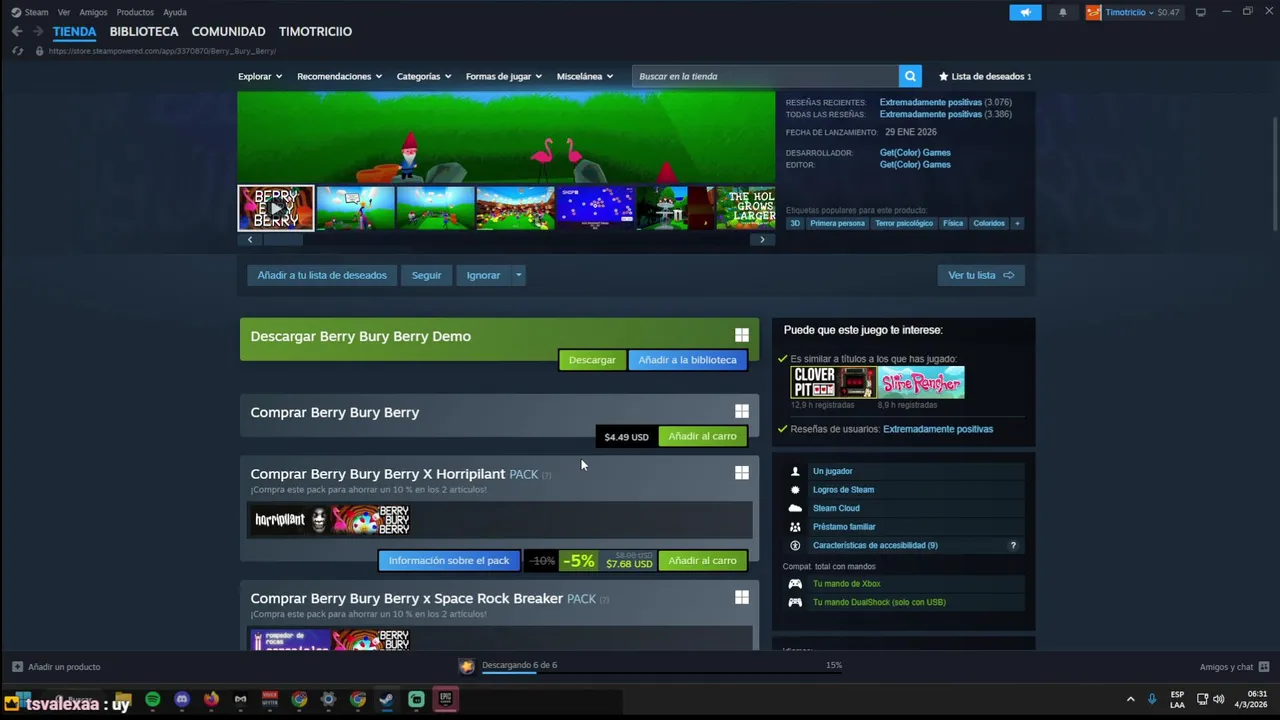This screenshot has height=720, width=1280.
Task: Open Amigos y chat icon
Action: [x=1264, y=667]
